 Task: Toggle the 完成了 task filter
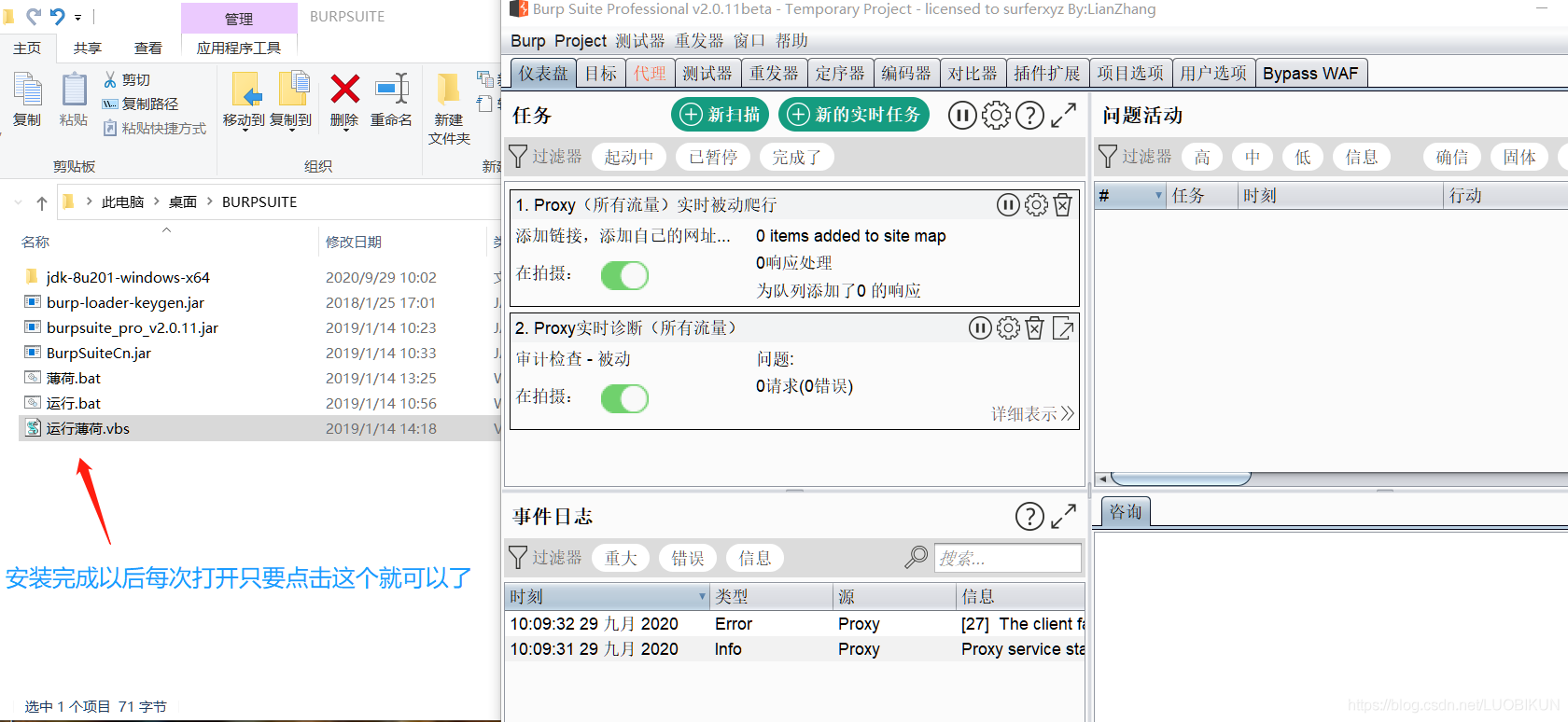796,157
